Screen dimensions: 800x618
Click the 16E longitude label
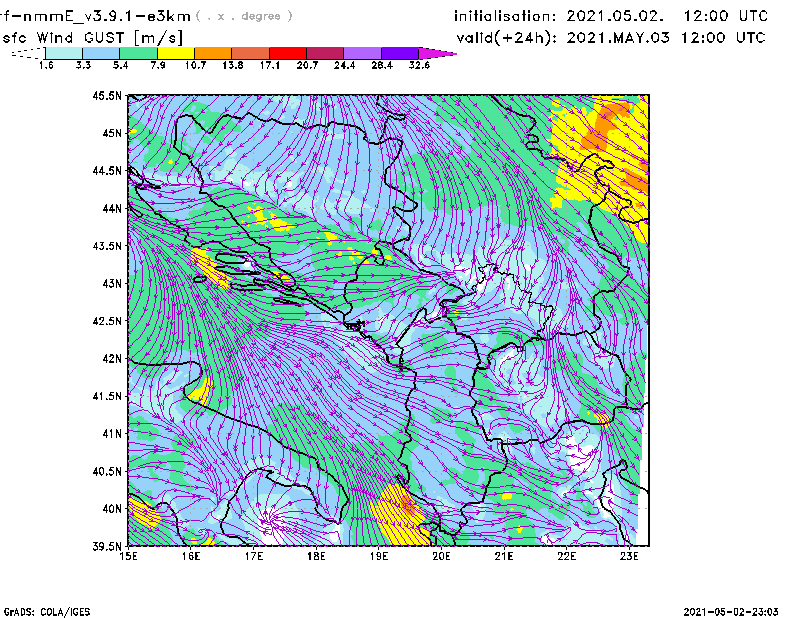(x=191, y=556)
